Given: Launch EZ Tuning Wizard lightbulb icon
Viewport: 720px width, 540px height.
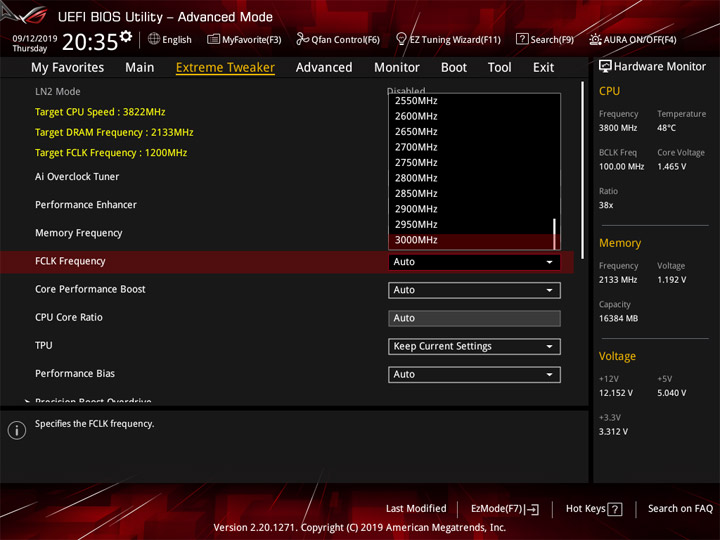Looking at the screenshot, I should coord(401,39).
